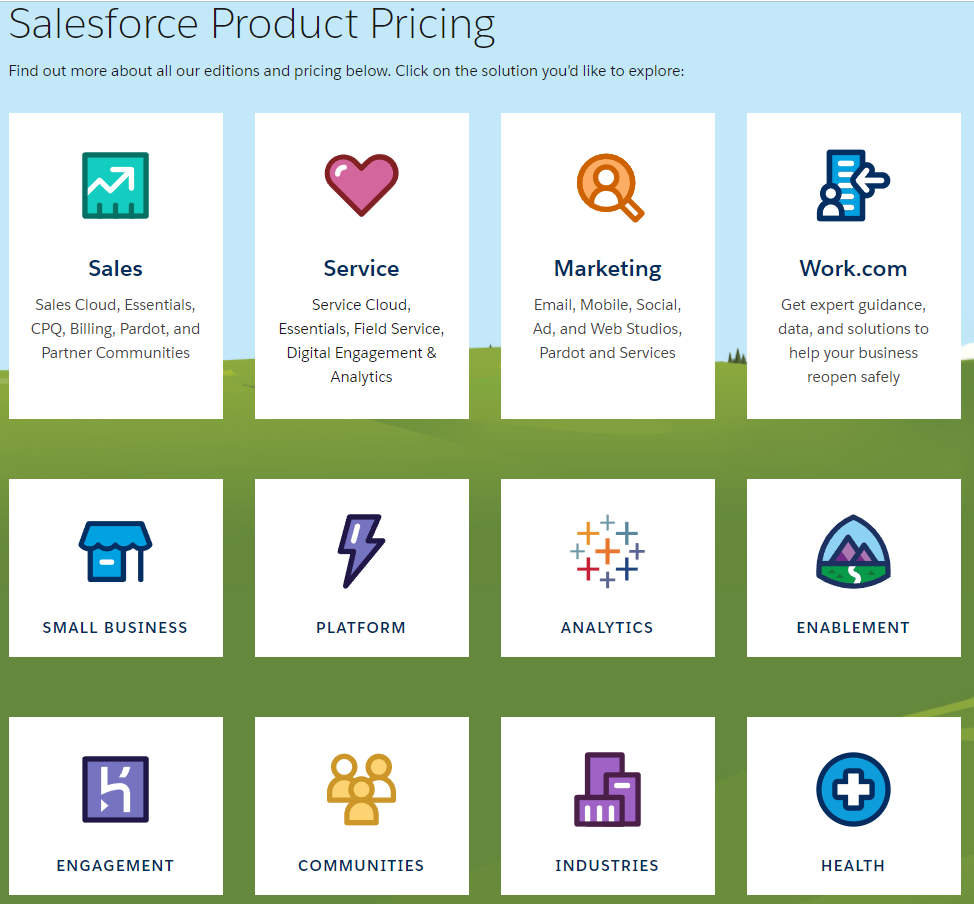974x904 pixels.
Task: Select the Communities people icon
Action: point(361,789)
